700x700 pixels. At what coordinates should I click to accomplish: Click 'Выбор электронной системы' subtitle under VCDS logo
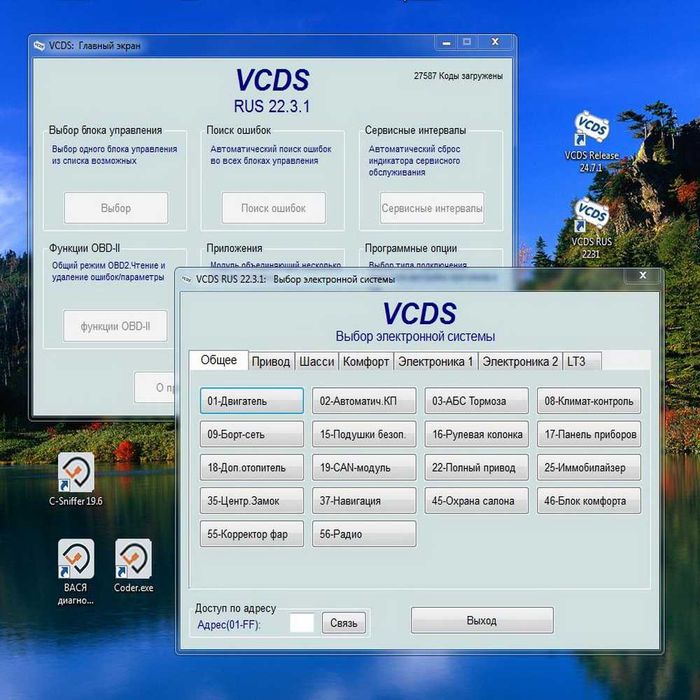pyautogui.click(x=415, y=336)
